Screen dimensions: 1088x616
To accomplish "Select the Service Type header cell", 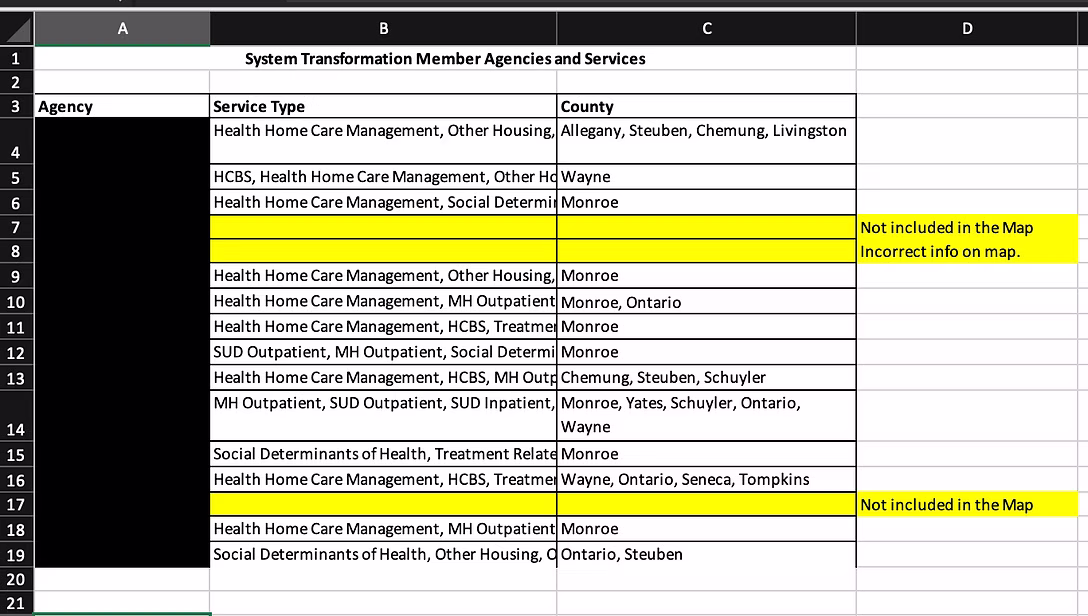I will point(384,106).
